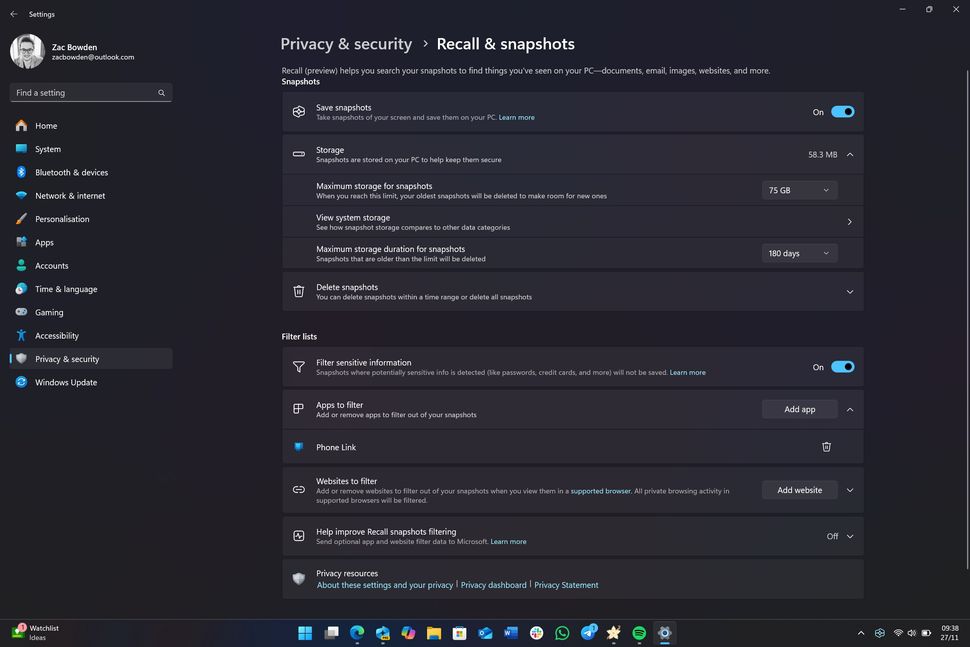
Task: Open the 180 days storage duration dropdown
Action: tap(798, 252)
